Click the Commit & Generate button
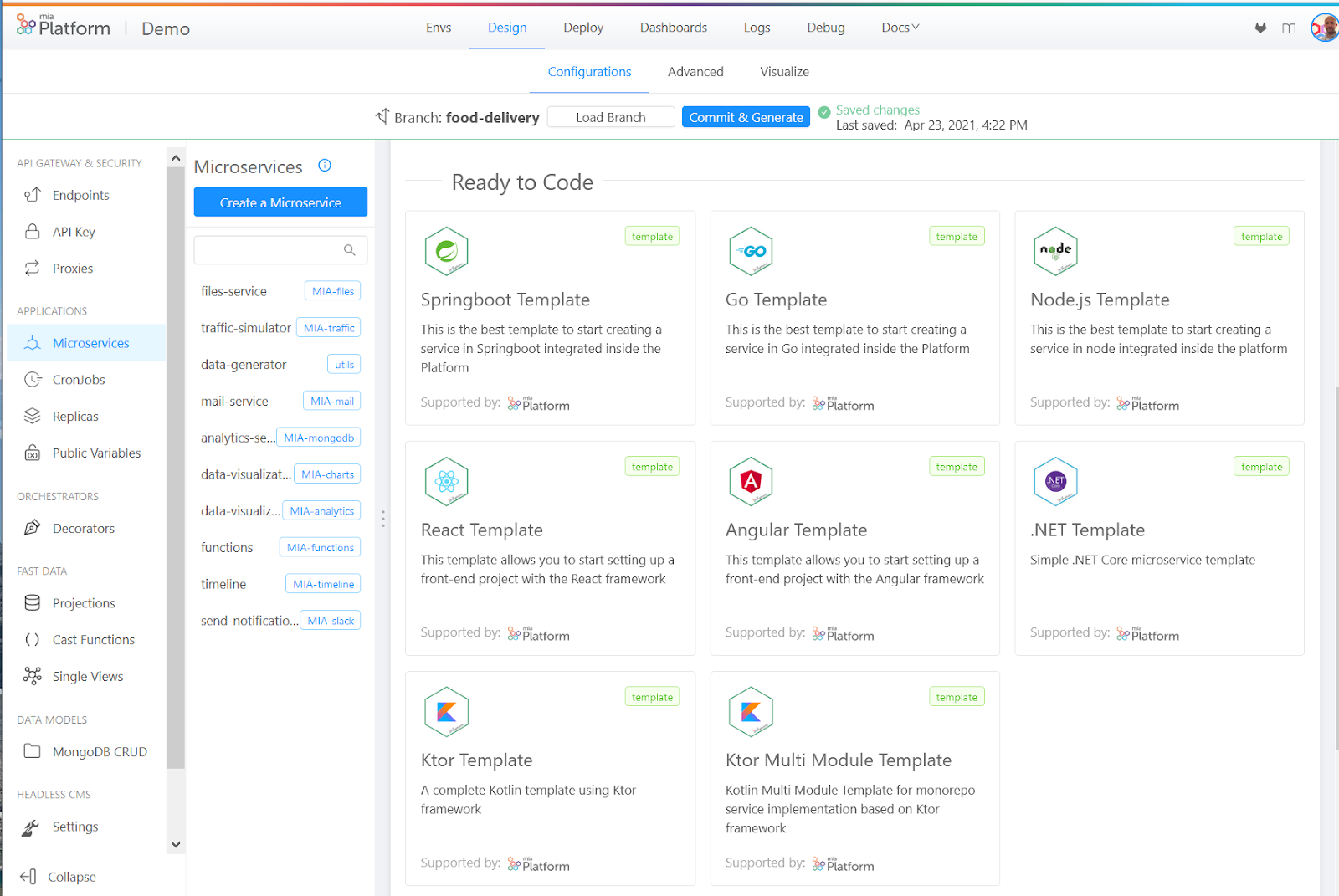 pyautogui.click(x=746, y=116)
